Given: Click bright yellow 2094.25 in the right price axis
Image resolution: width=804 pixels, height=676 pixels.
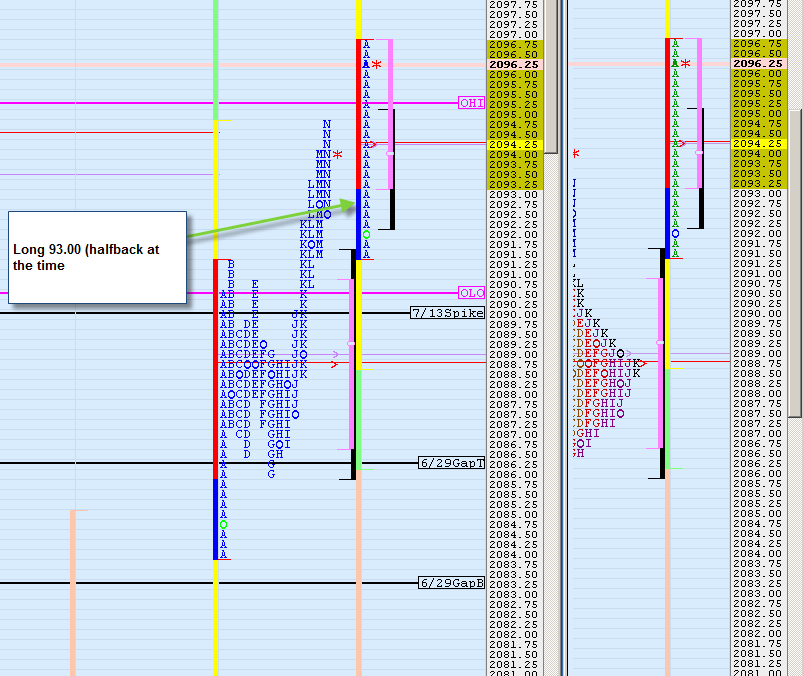Looking at the screenshot, I should click(757, 144).
